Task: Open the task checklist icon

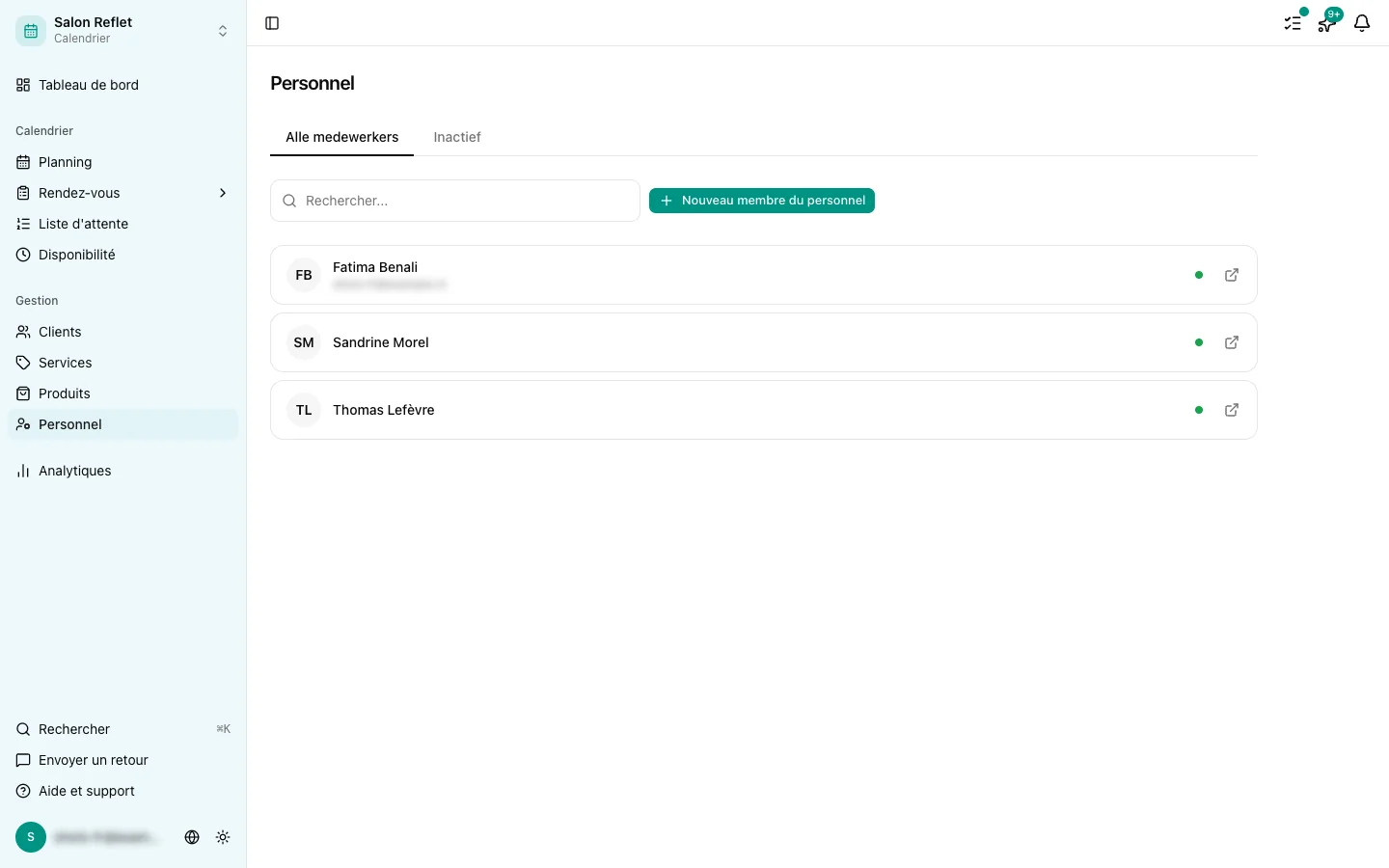Action: 1293,23
